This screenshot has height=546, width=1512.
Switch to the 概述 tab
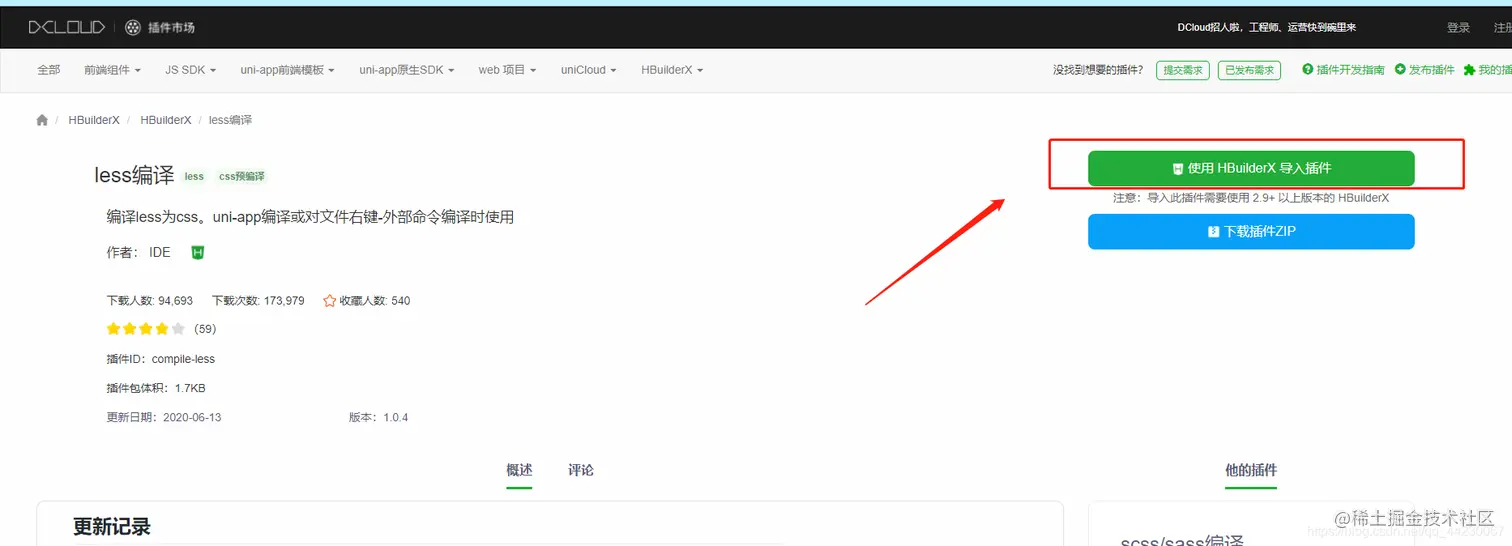click(x=519, y=470)
